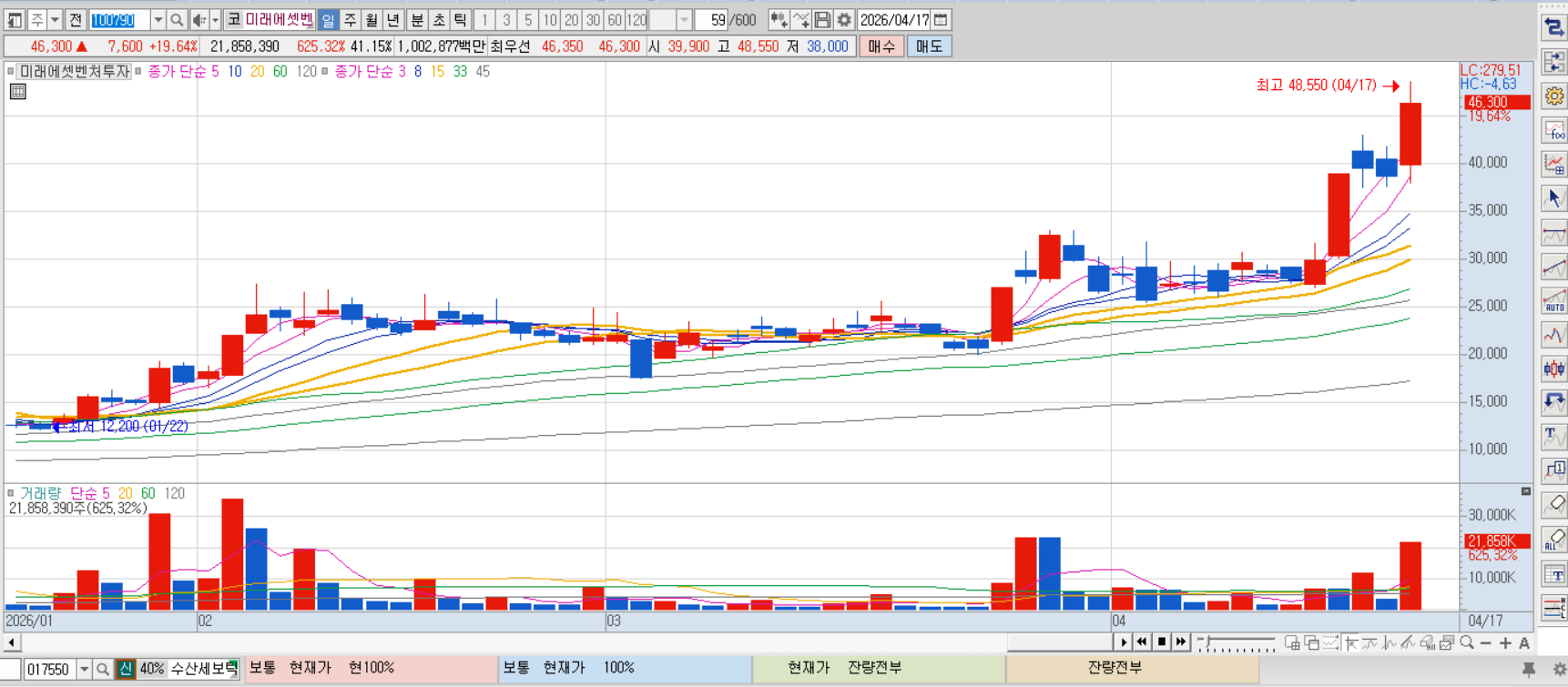1568x687 pixels.
Task: Select interval 1 button
Action: pyautogui.click(x=484, y=20)
